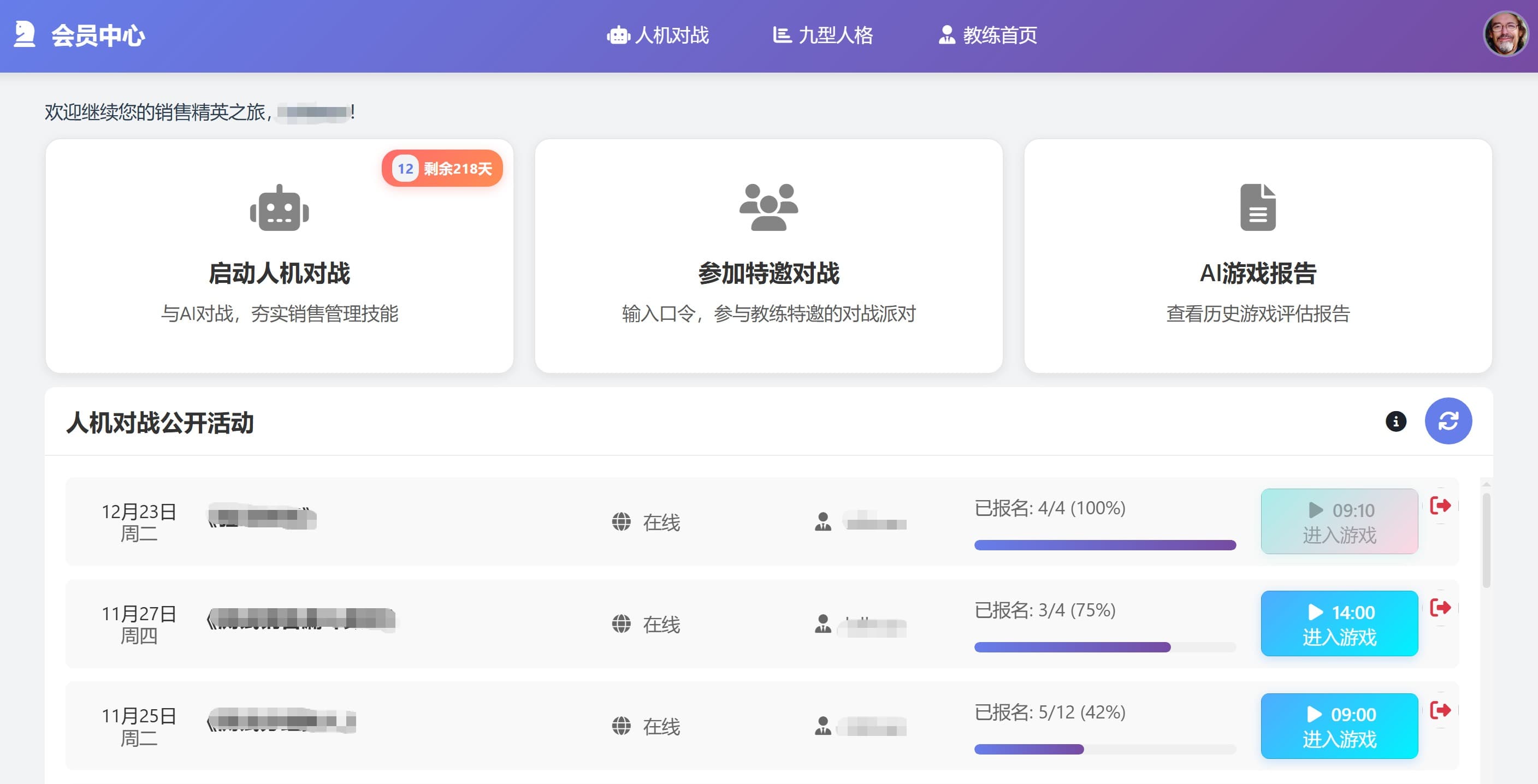Viewport: 1538px width, 784px height.
Task: Refresh the 人机对战公开活动 list
Action: pos(1448,421)
